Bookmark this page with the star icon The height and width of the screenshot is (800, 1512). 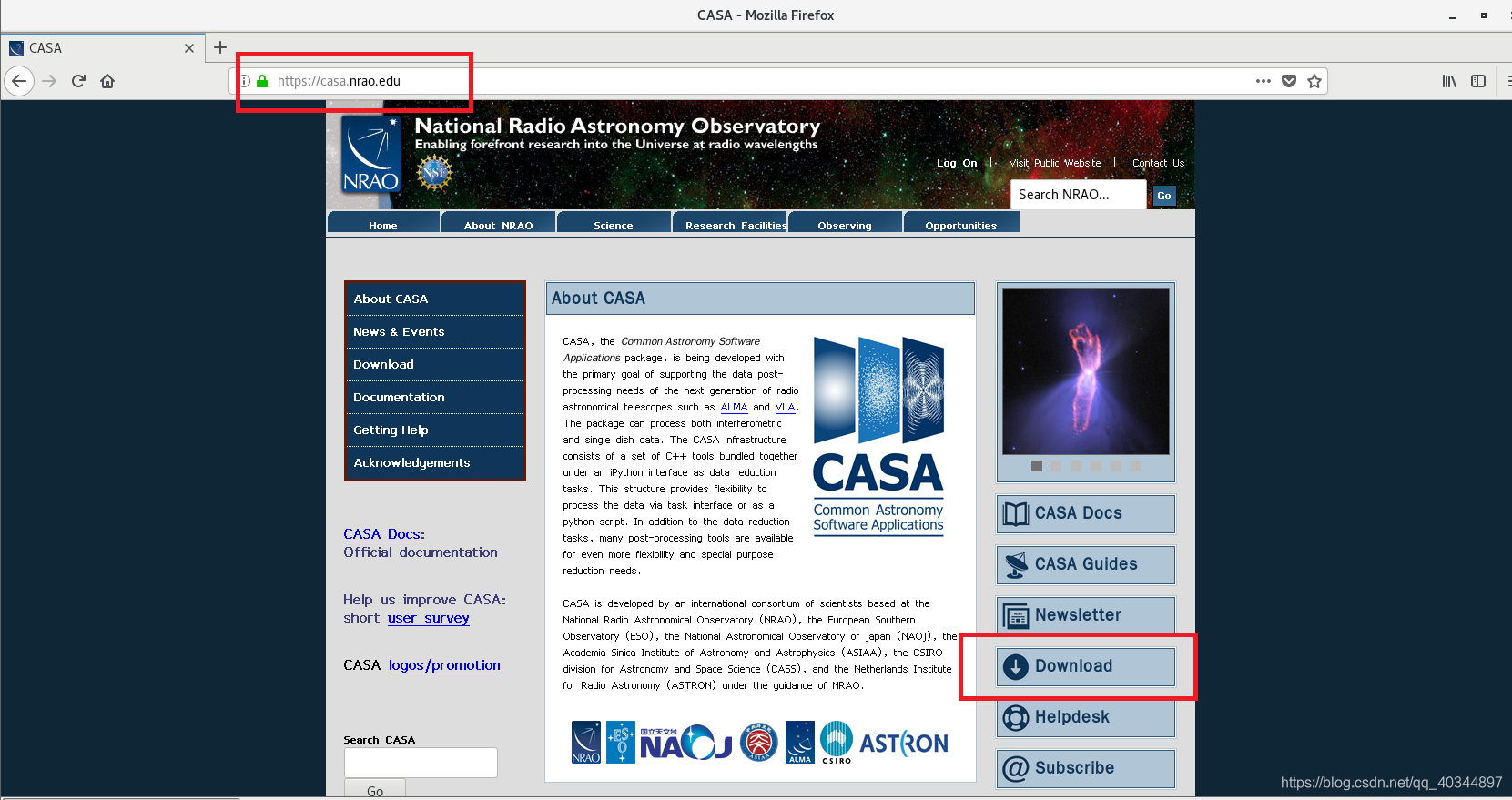coord(1314,81)
